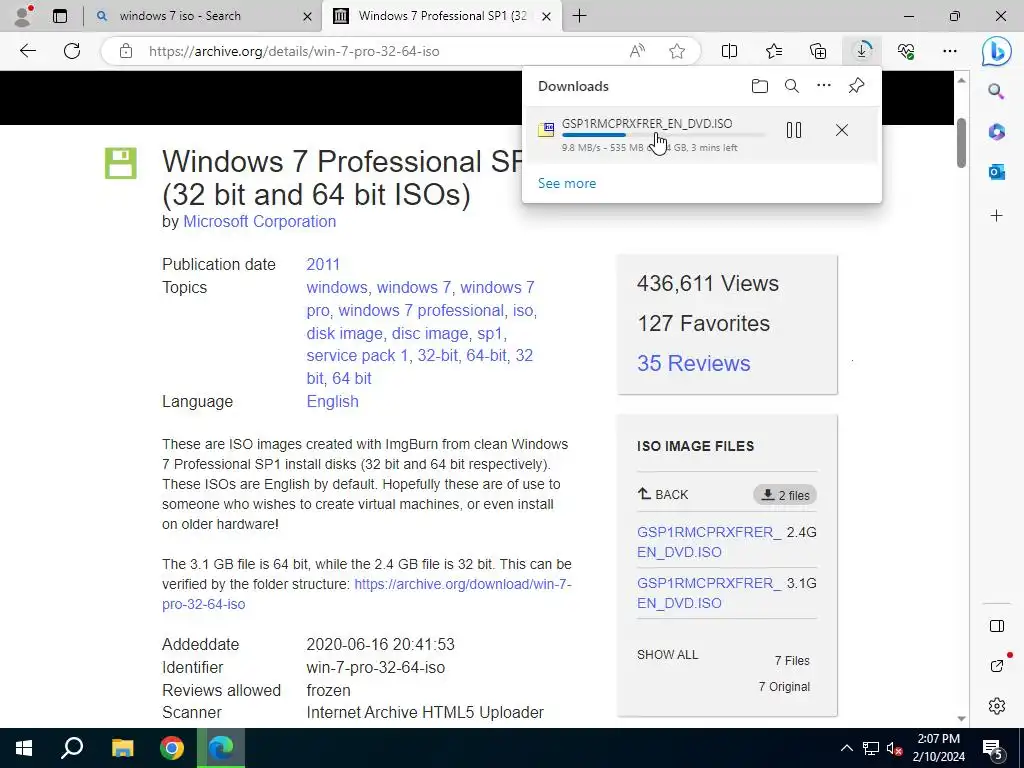Collapse ISO image files with BACK
The height and width of the screenshot is (768, 1024).
click(663, 494)
